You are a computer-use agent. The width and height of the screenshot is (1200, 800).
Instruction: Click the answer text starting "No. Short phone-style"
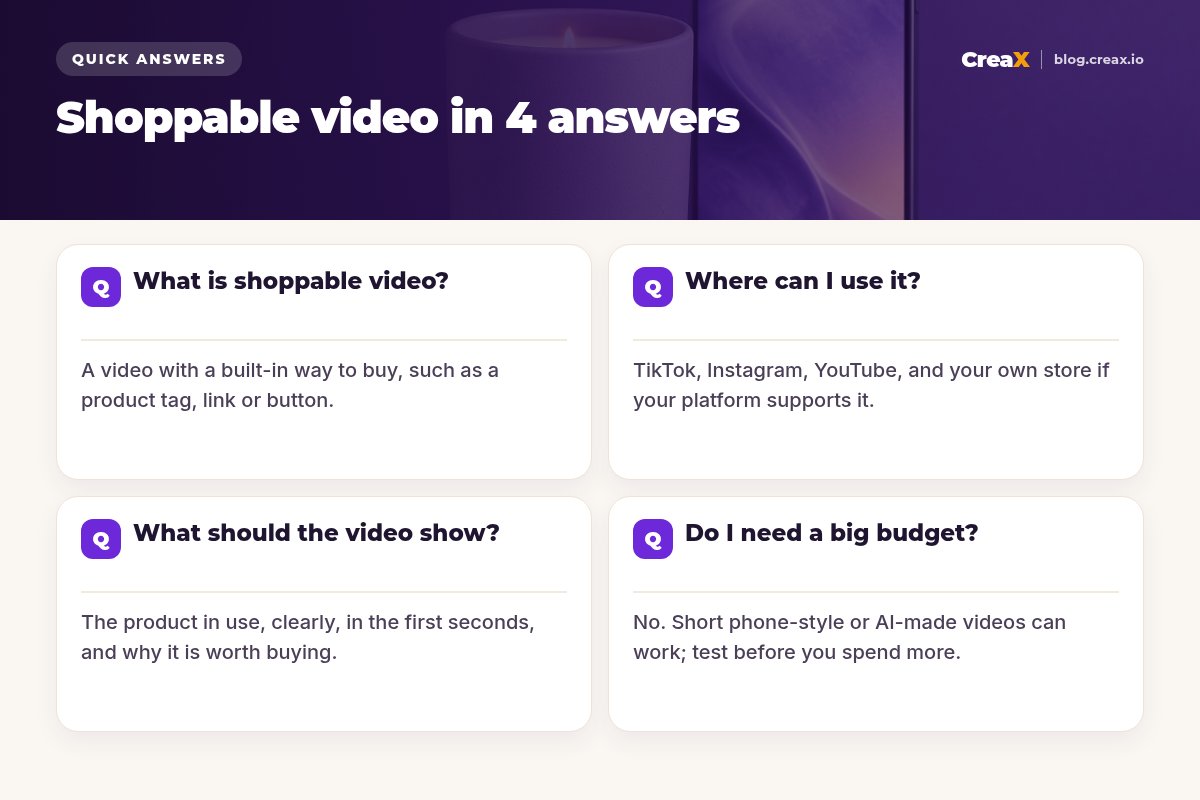coord(849,637)
